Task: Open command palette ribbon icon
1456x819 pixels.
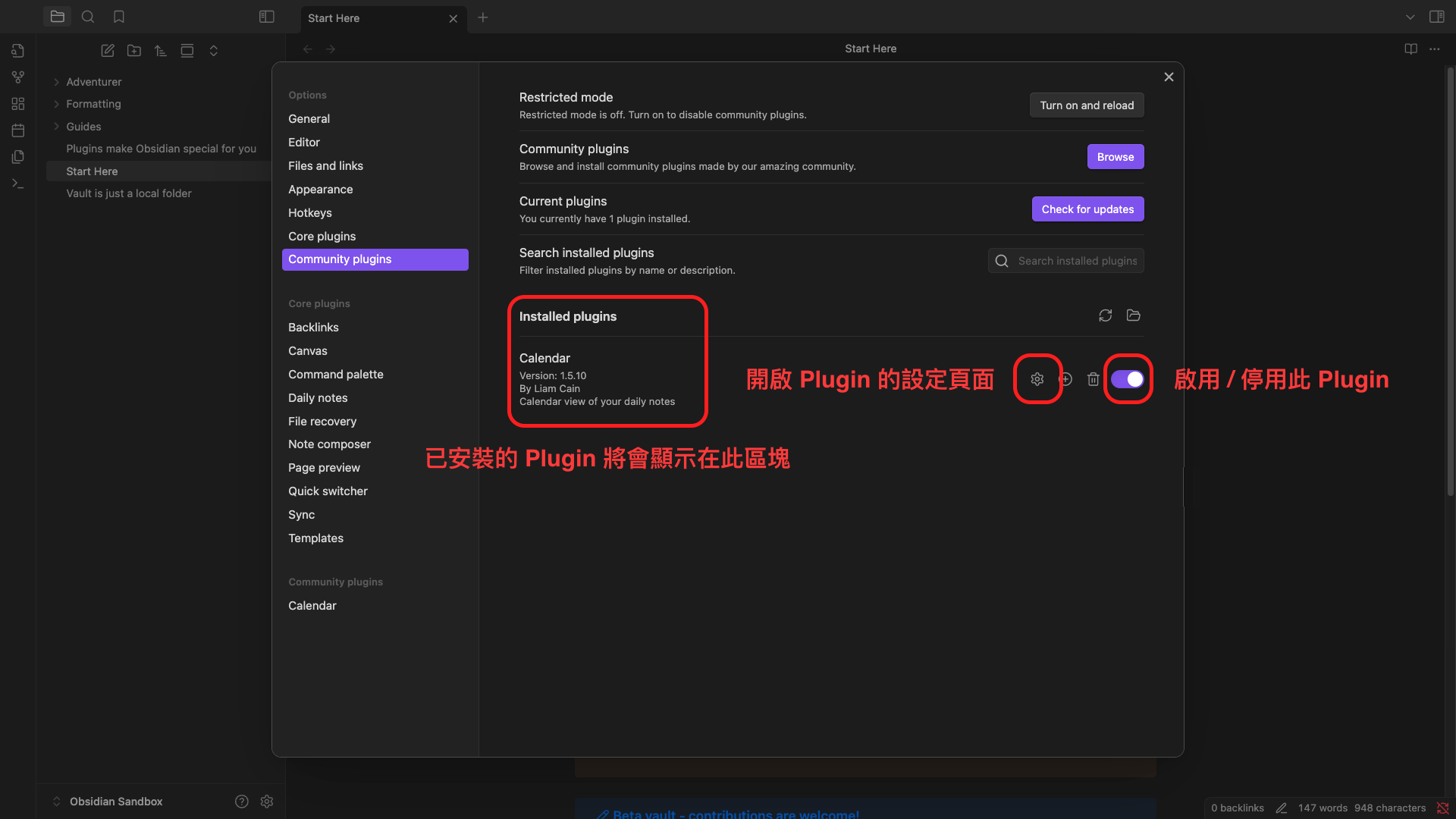Action: (x=18, y=184)
